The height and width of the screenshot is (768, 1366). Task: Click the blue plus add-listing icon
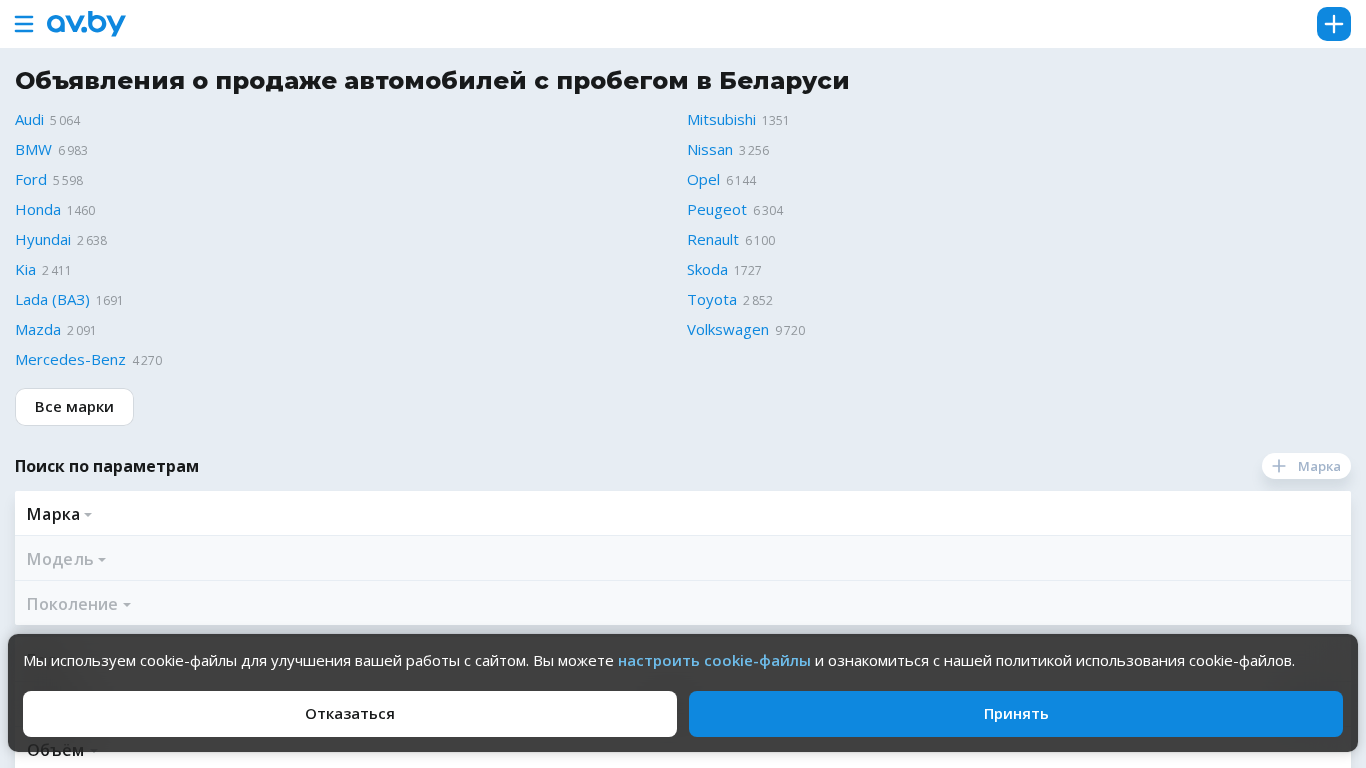pos(1333,24)
